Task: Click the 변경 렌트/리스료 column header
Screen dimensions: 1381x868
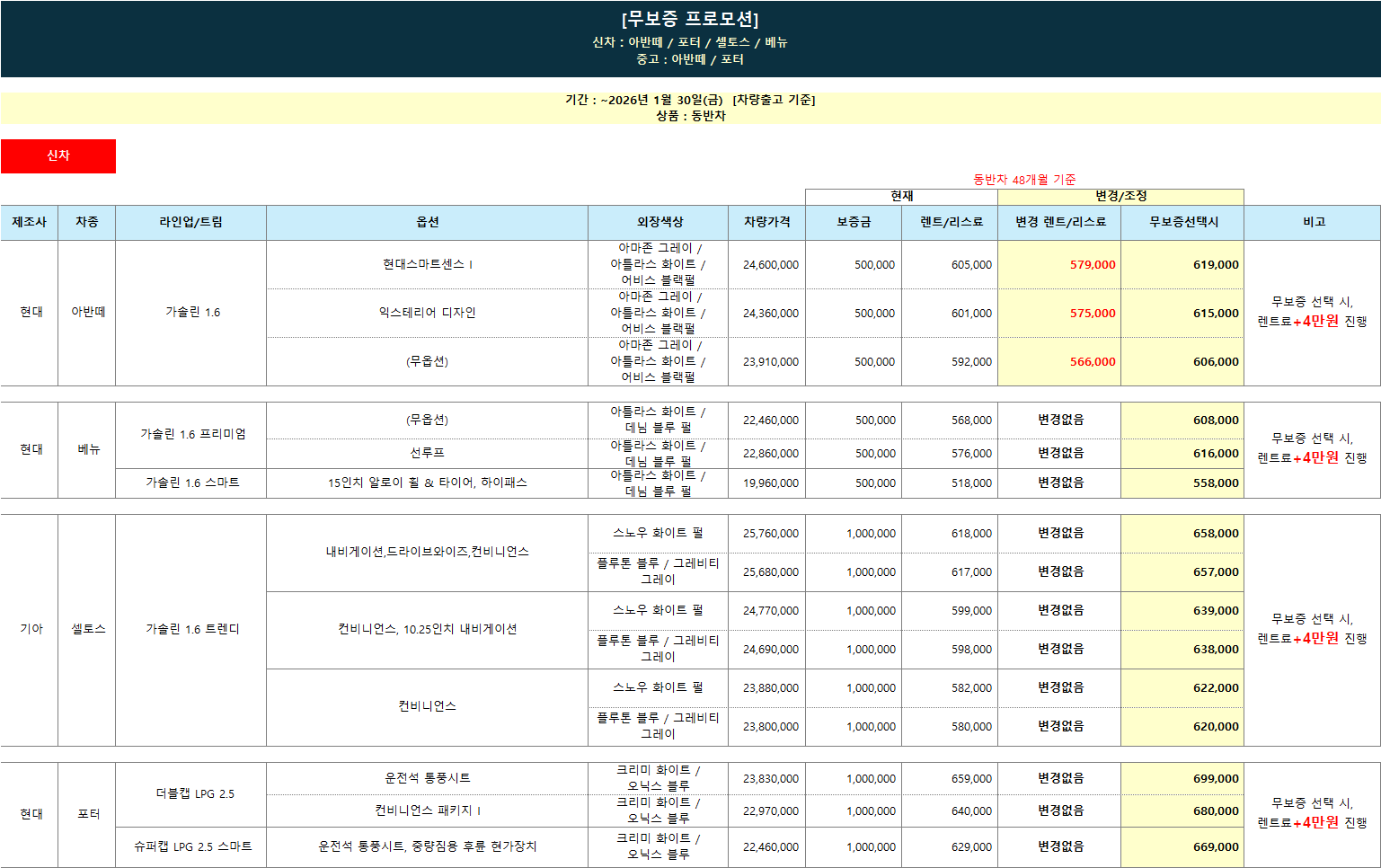Action: 1060,222
